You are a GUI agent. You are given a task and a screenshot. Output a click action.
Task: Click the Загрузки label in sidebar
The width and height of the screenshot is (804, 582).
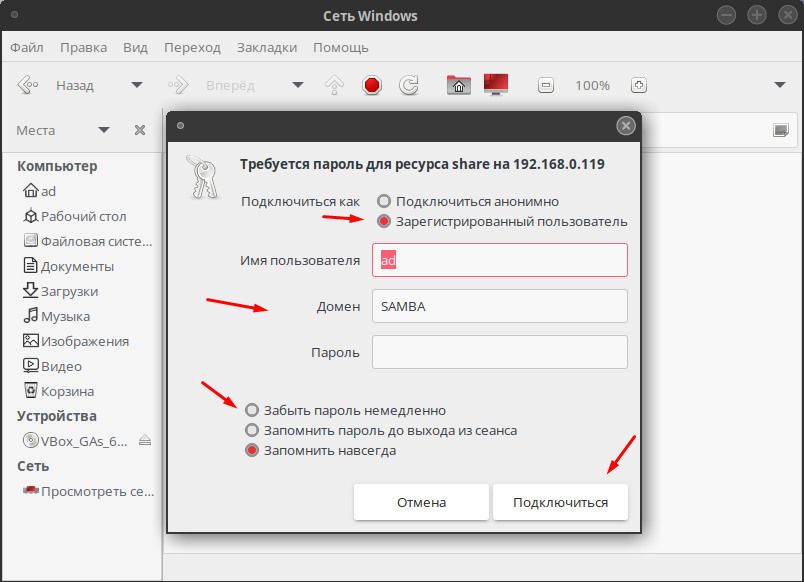pyautogui.click(x=70, y=291)
